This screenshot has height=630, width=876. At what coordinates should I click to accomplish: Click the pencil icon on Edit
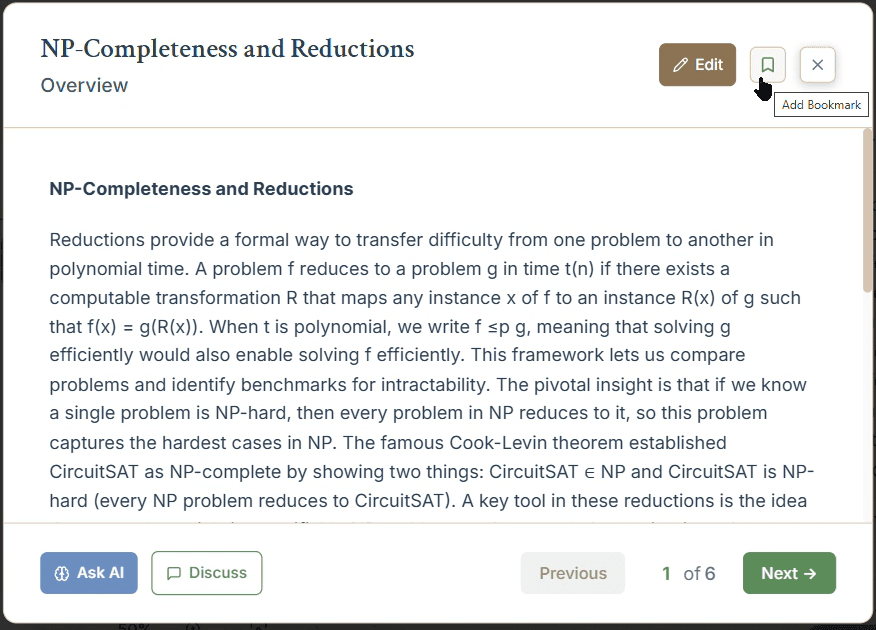pos(681,65)
